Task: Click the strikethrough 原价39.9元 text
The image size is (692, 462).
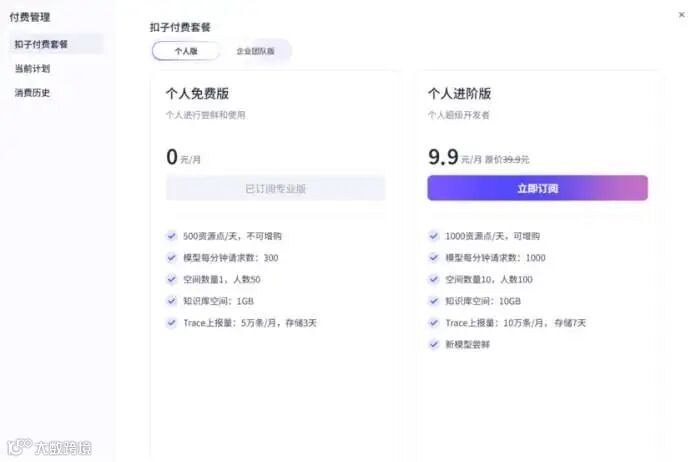Action: [507, 159]
